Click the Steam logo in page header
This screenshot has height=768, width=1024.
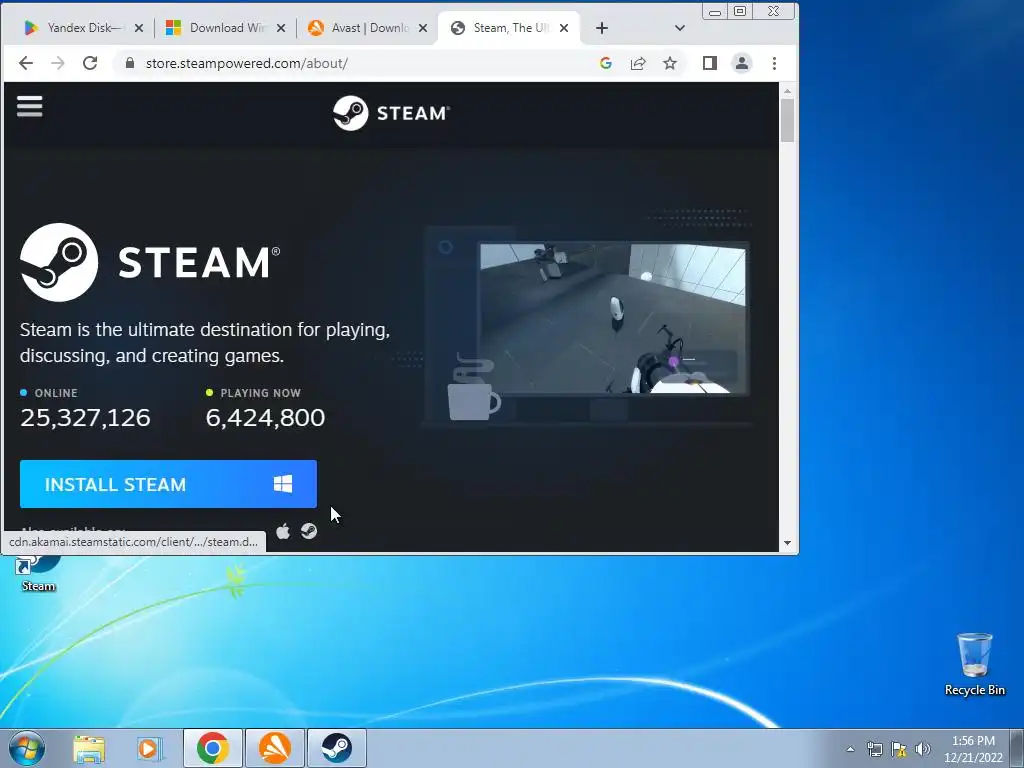[x=391, y=113]
